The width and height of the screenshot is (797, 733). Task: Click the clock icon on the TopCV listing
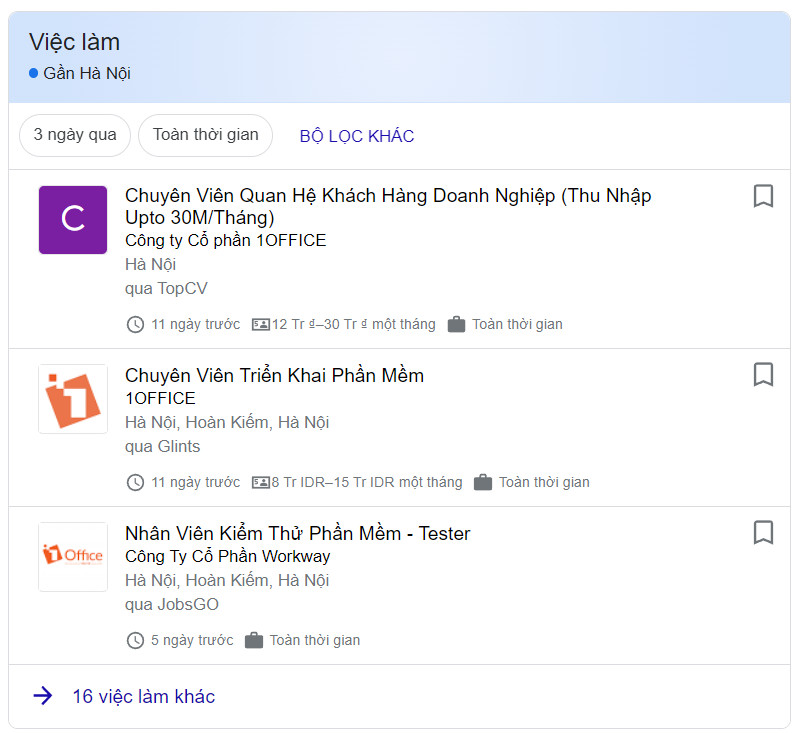(135, 324)
